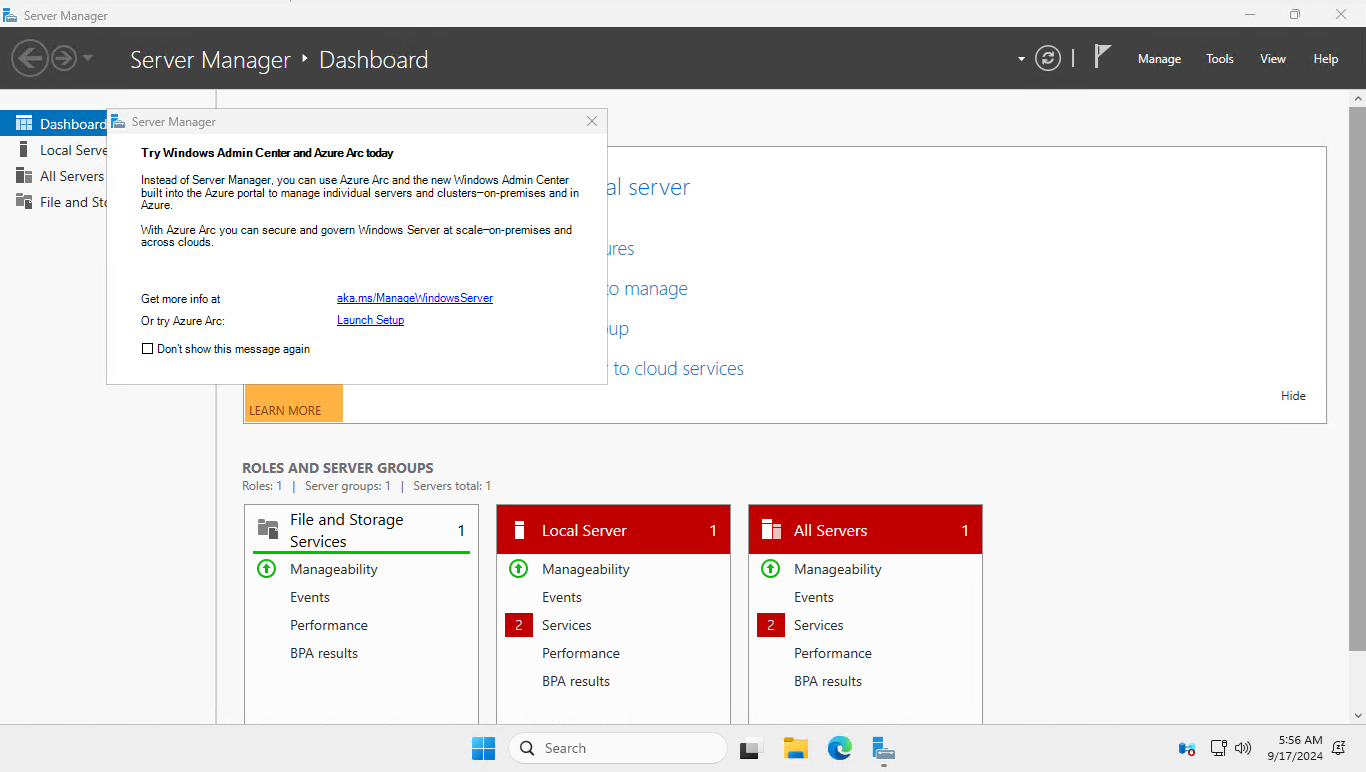
Task: Open the notification center bell icon
Action: tap(1339, 748)
